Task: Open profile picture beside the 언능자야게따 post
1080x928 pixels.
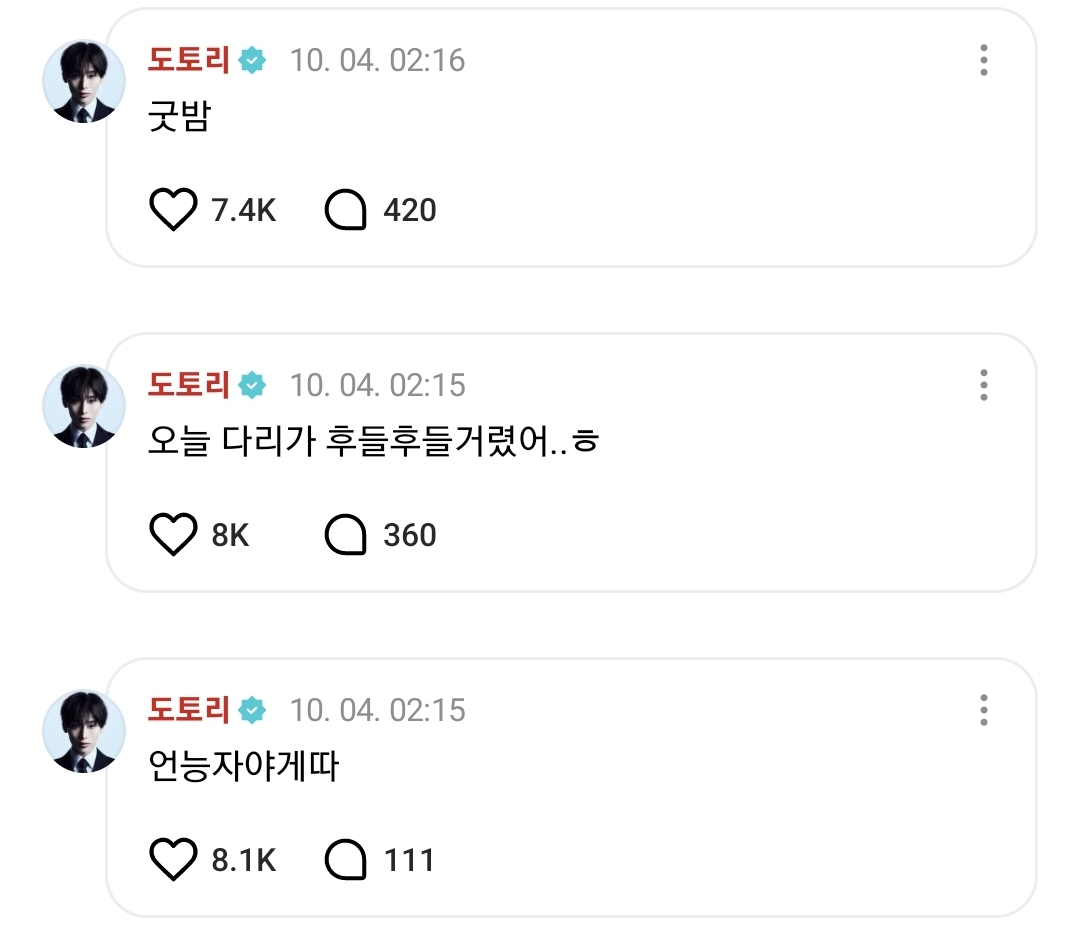Action: tap(84, 732)
